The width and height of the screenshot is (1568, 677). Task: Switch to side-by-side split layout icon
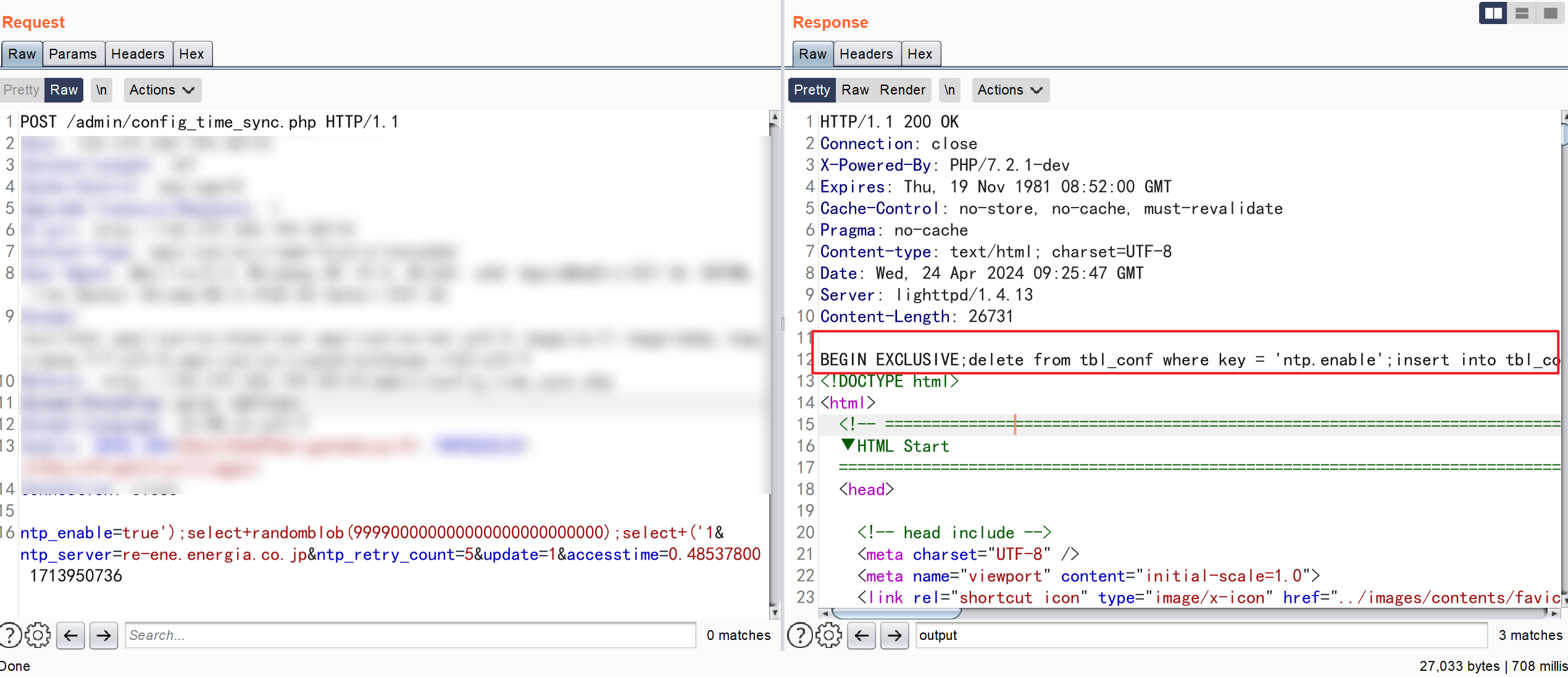point(1493,13)
